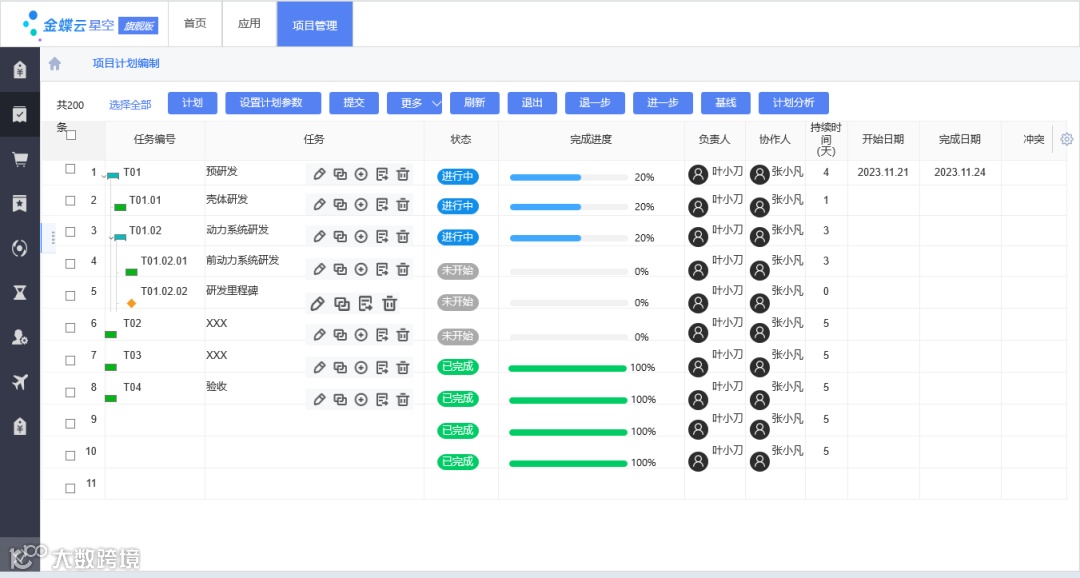This screenshot has width=1080, height=578.
Task: Click the home icon in breadcrumb bar
Action: click(x=54, y=63)
